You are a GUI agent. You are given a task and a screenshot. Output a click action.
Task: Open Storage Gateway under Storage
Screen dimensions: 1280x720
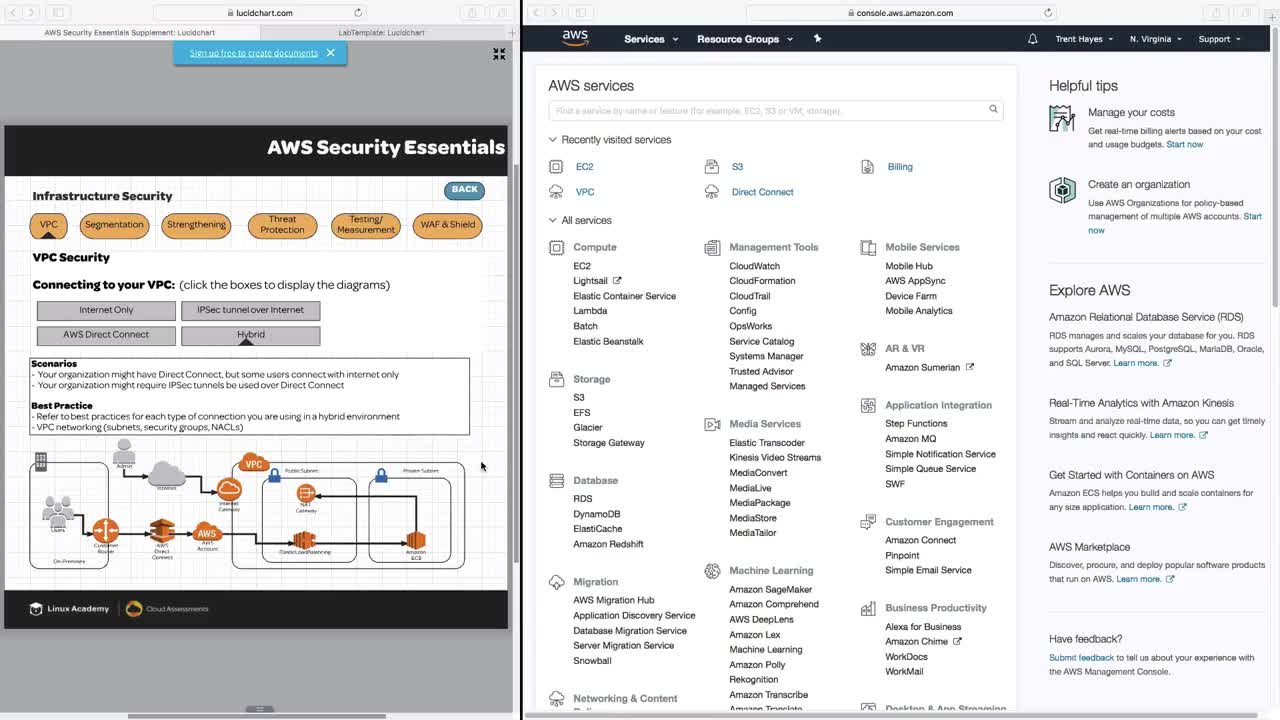pyautogui.click(x=609, y=443)
